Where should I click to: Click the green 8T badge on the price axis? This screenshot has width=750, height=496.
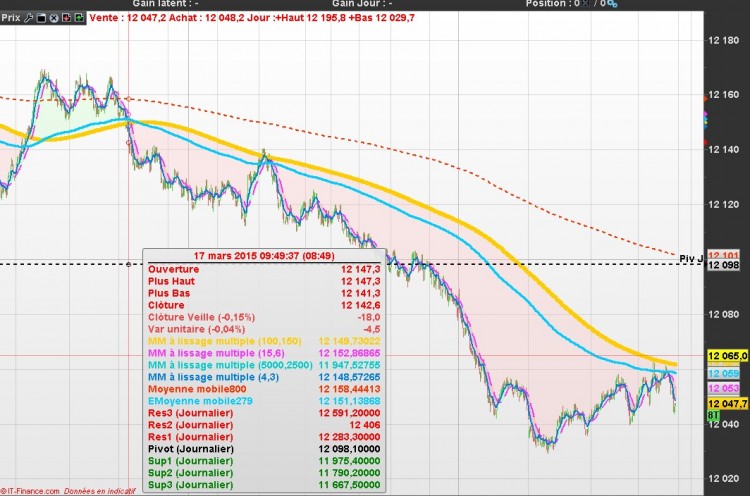point(713,415)
